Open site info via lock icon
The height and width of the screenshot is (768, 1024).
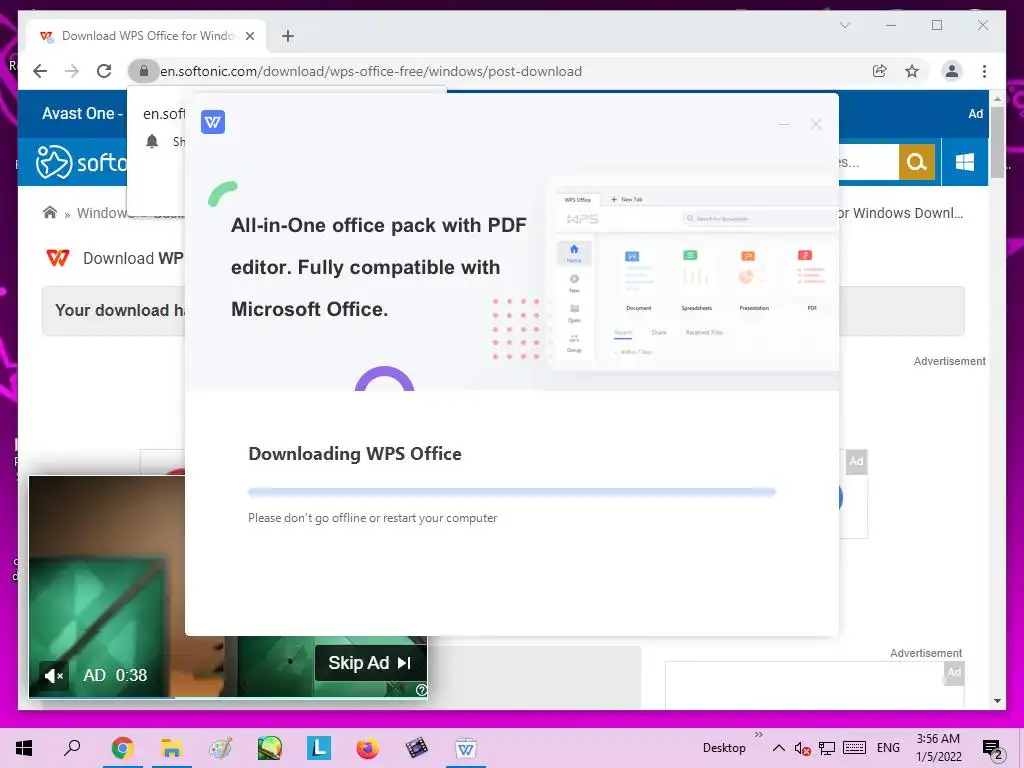[x=144, y=71]
